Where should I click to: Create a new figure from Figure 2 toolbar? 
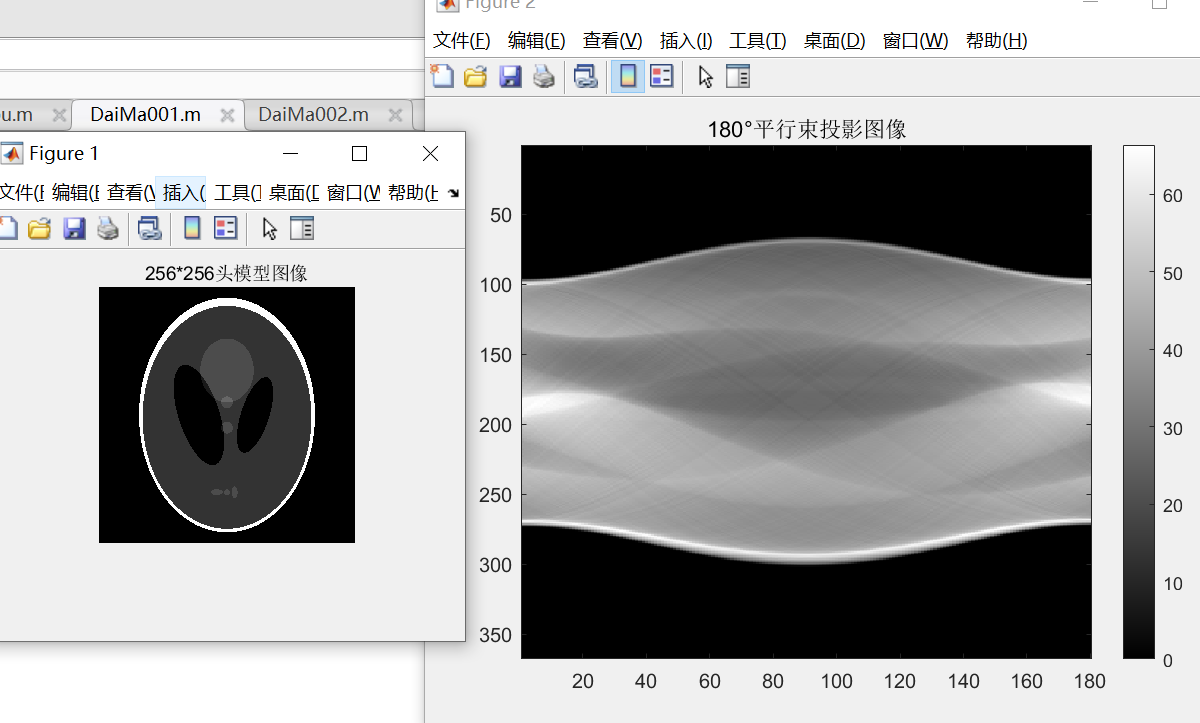pos(442,76)
